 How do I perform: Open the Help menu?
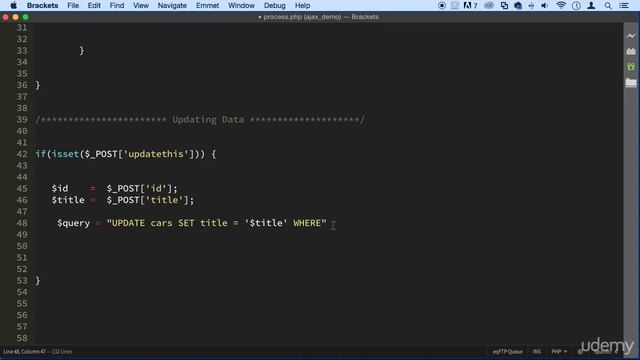(302, 5)
